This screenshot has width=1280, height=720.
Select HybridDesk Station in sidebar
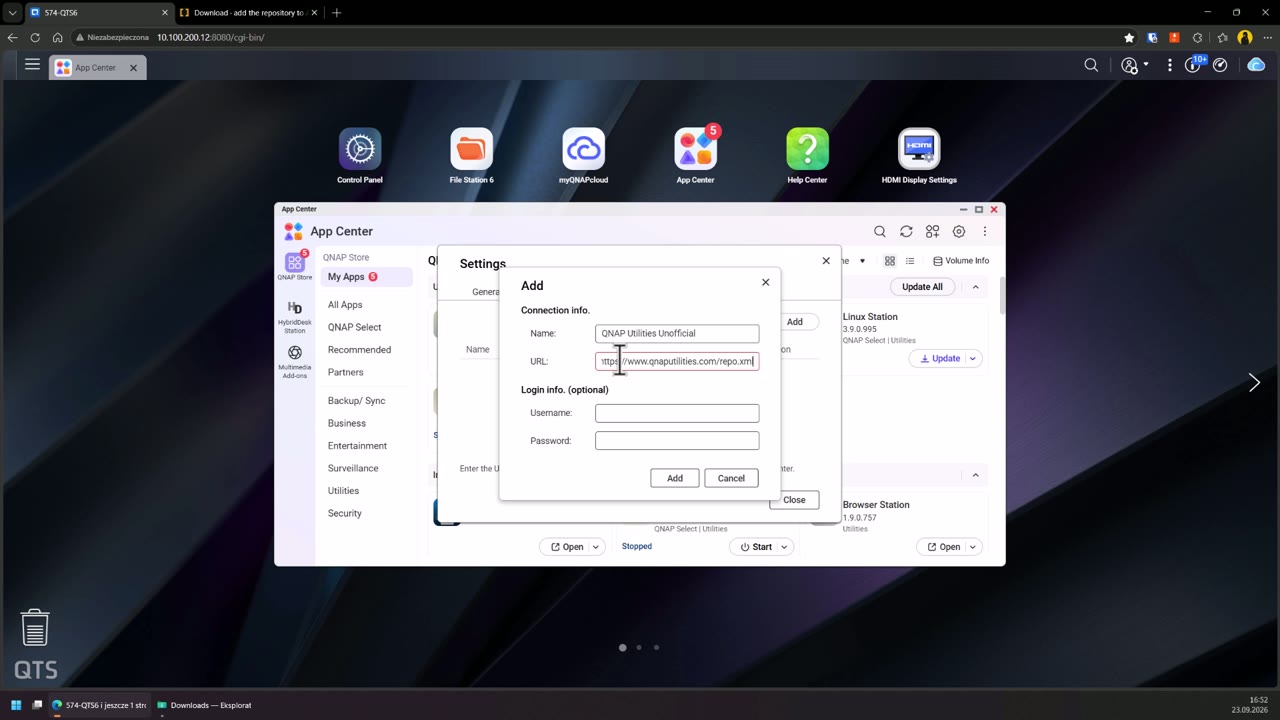coord(295,317)
